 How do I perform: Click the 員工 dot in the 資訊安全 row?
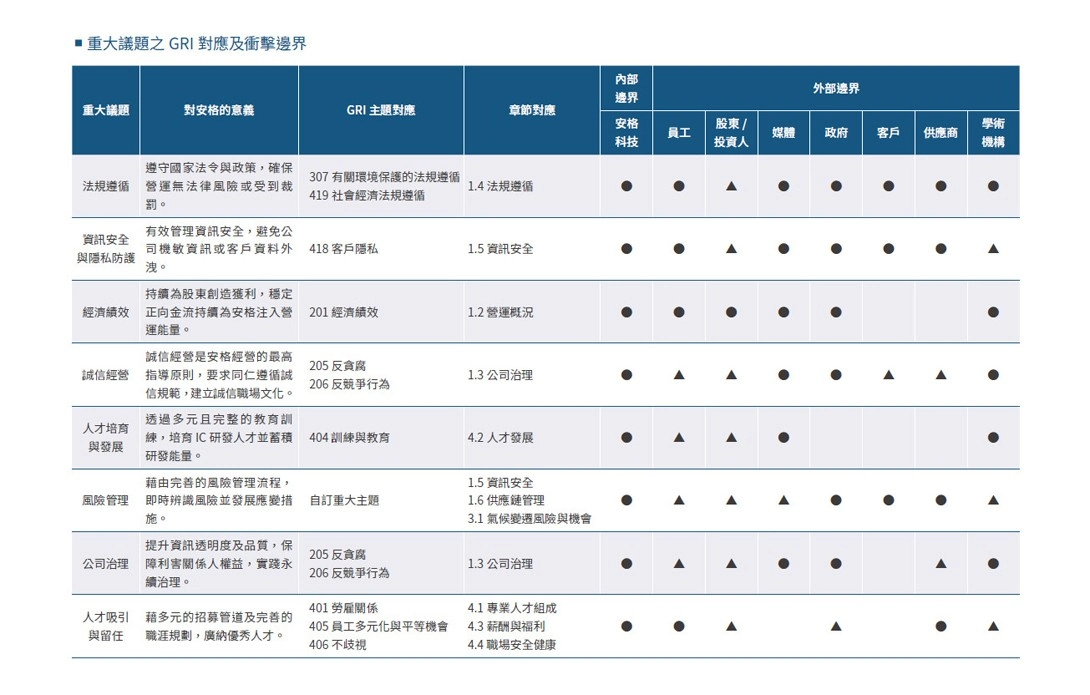[x=679, y=249]
